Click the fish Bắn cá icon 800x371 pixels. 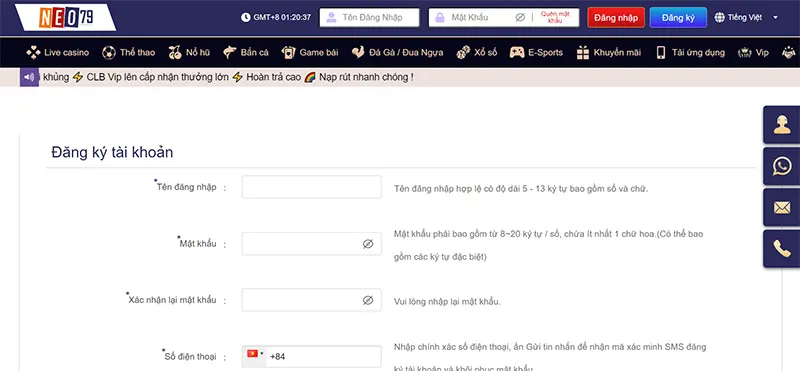pyautogui.click(x=230, y=53)
